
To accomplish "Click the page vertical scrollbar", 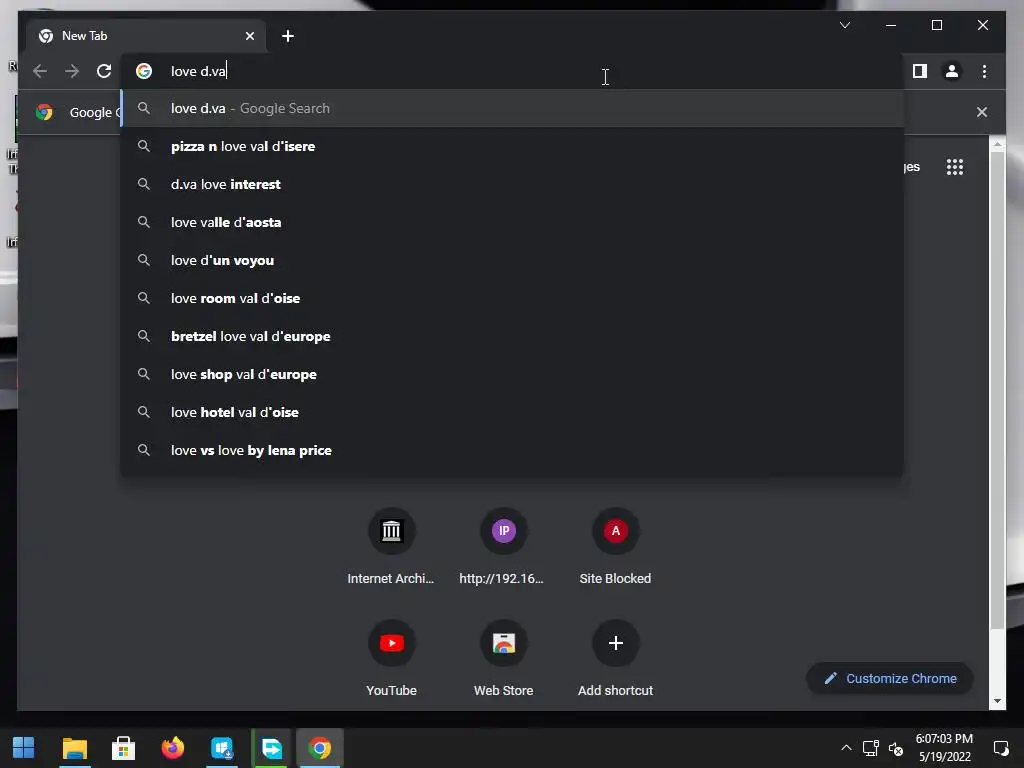I will click(x=997, y=390).
